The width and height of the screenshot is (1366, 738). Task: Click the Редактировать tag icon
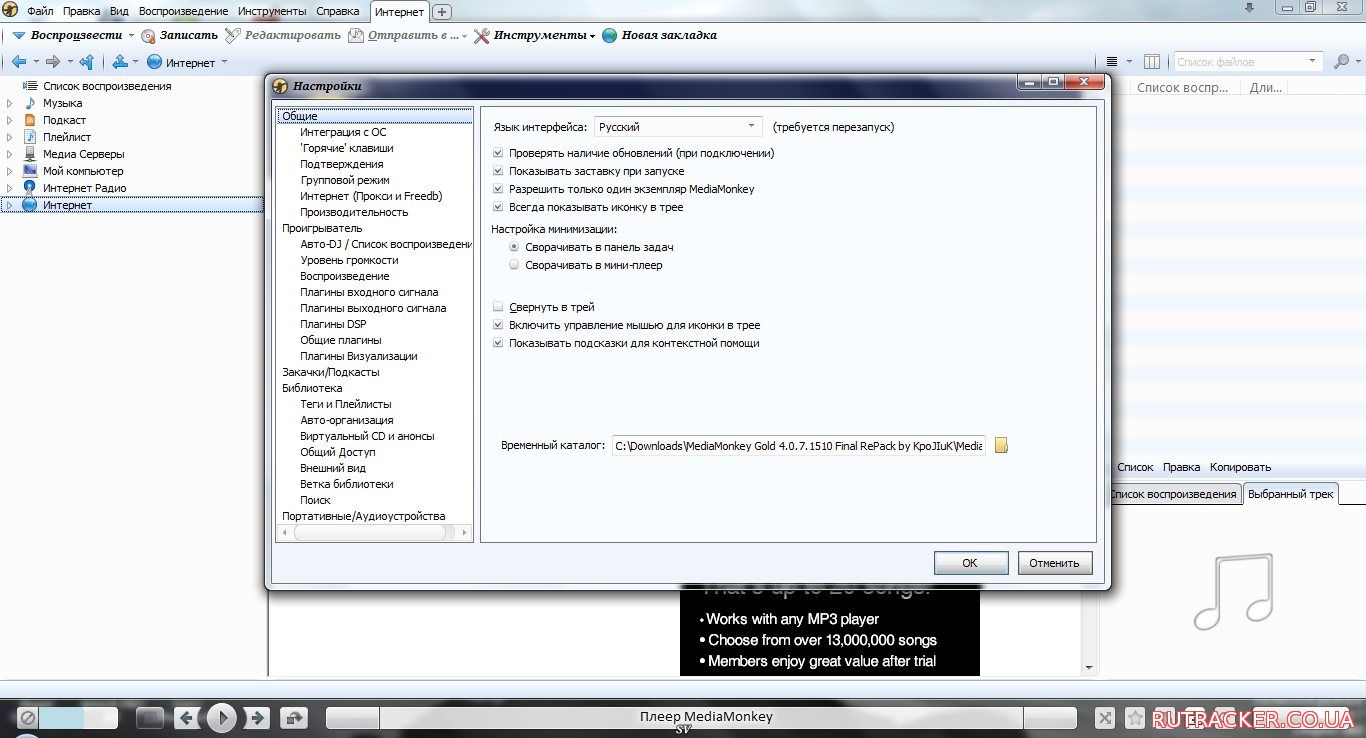pos(233,35)
